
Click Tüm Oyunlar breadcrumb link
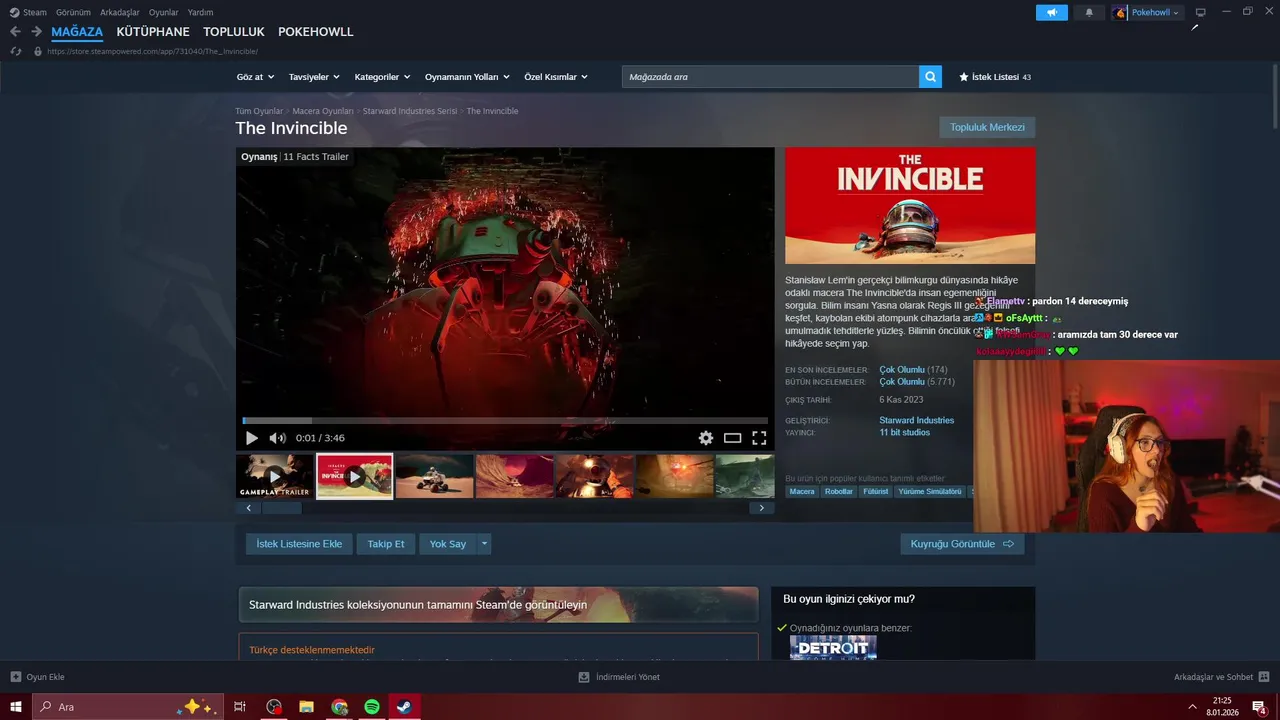[x=259, y=111]
